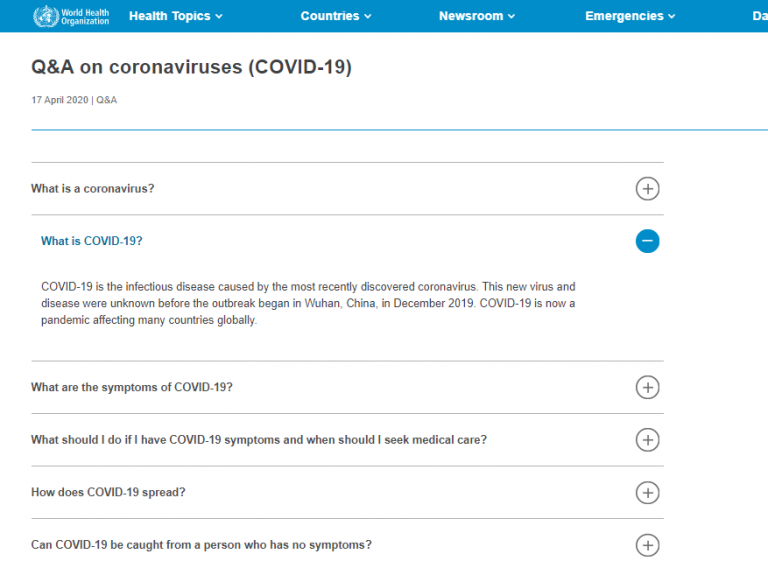Expand 'Can COVID-19 be caught from a person' question
This screenshot has width=768, height=568.
pyautogui.click(x=201, y=545)
